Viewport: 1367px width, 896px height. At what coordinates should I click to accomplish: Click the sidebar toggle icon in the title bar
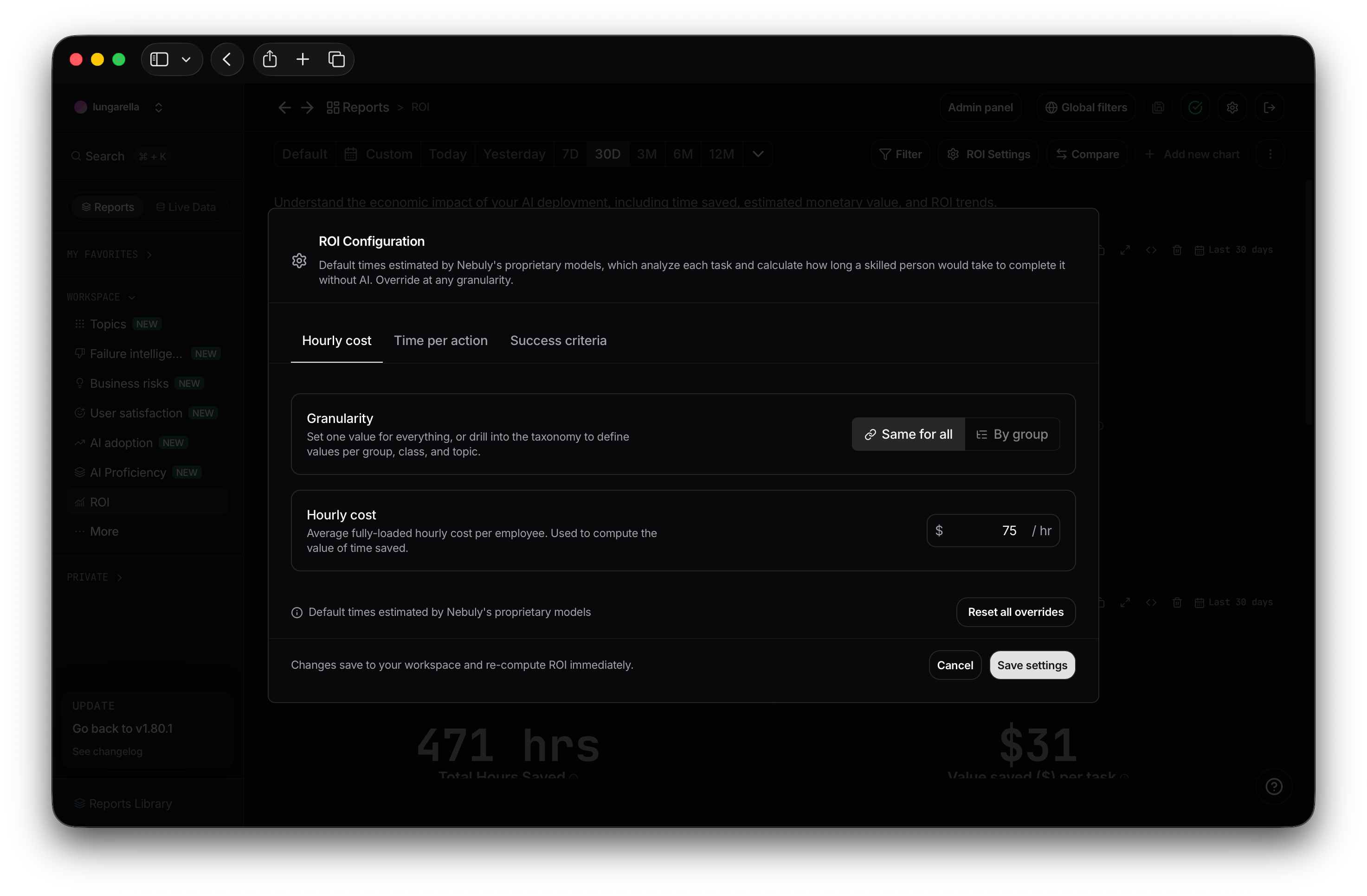tap(159, 59)
